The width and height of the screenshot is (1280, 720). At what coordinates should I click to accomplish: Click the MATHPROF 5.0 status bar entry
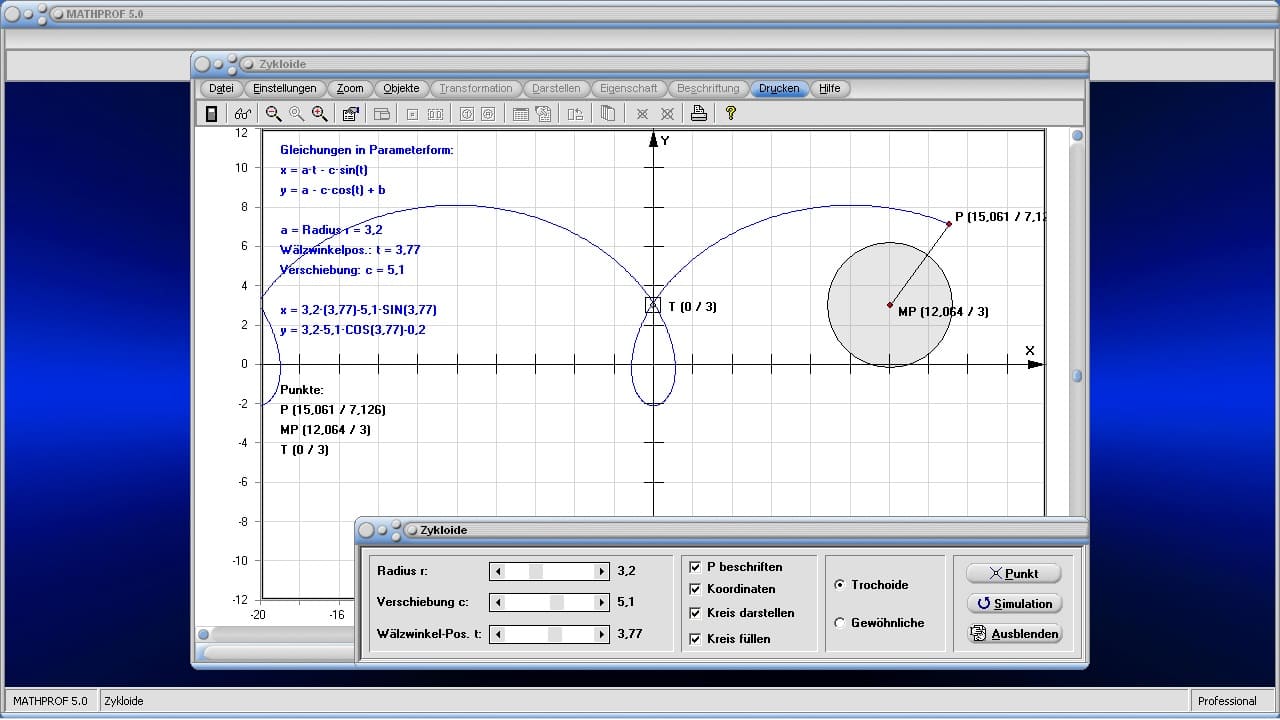(x=50, y=701)
